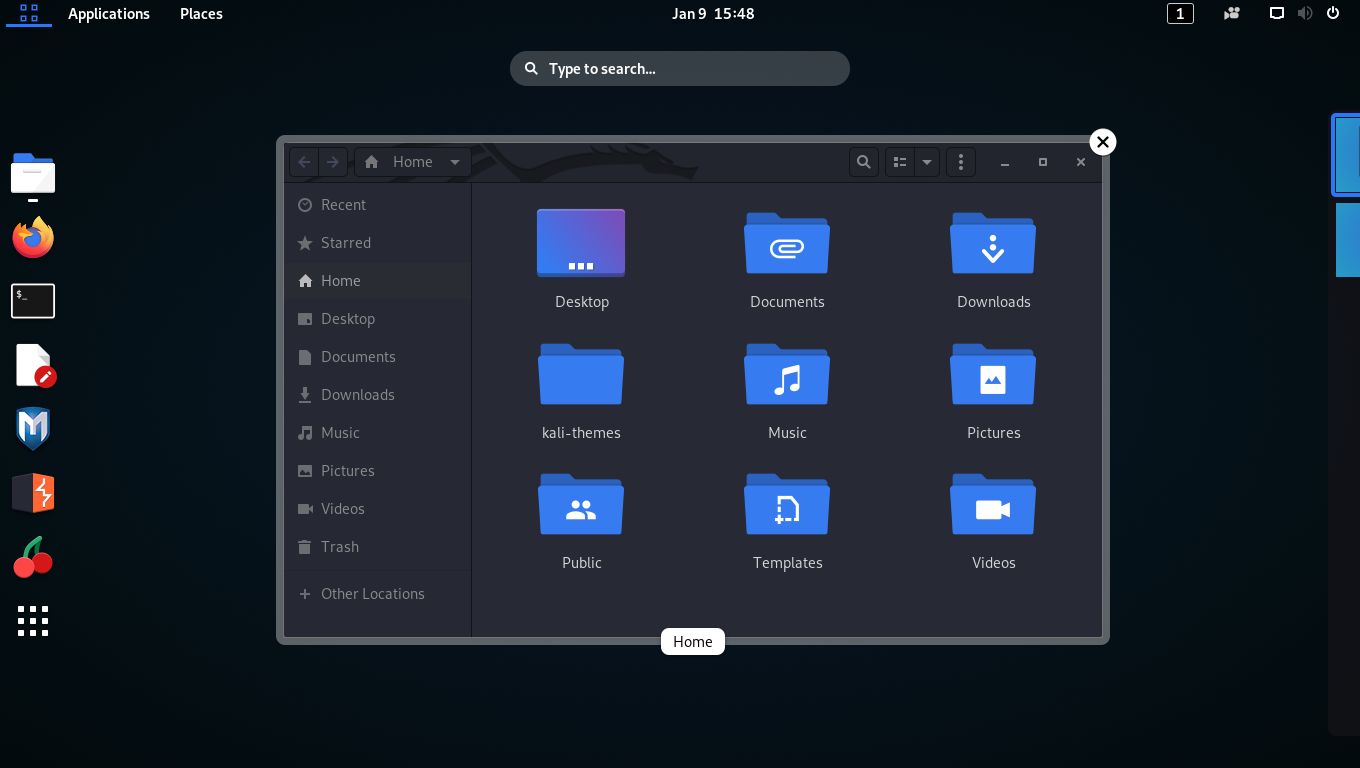This screenshot has height=768, width=1360.
Task: Launch Metasploit Framework from the dock
Action: 33,428
